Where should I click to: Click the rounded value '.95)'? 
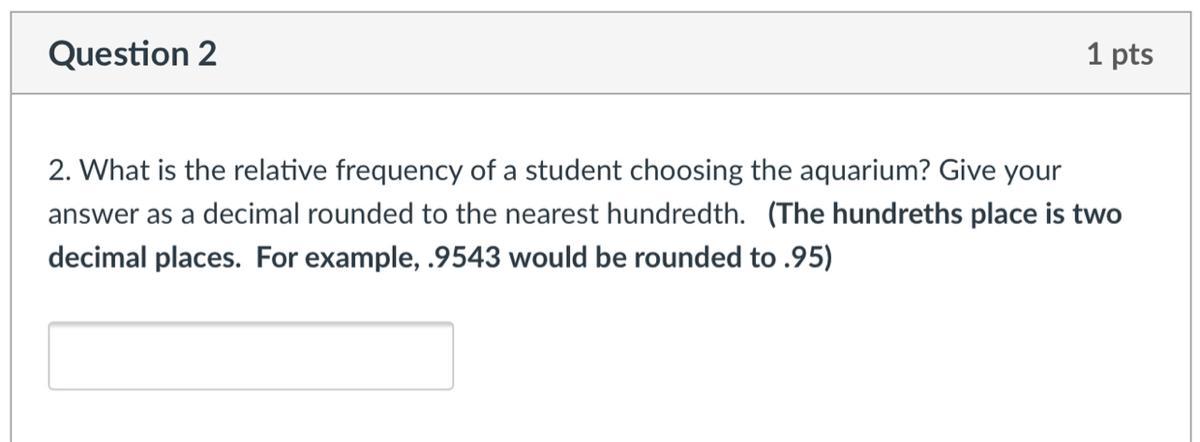[x=805, y=258]
